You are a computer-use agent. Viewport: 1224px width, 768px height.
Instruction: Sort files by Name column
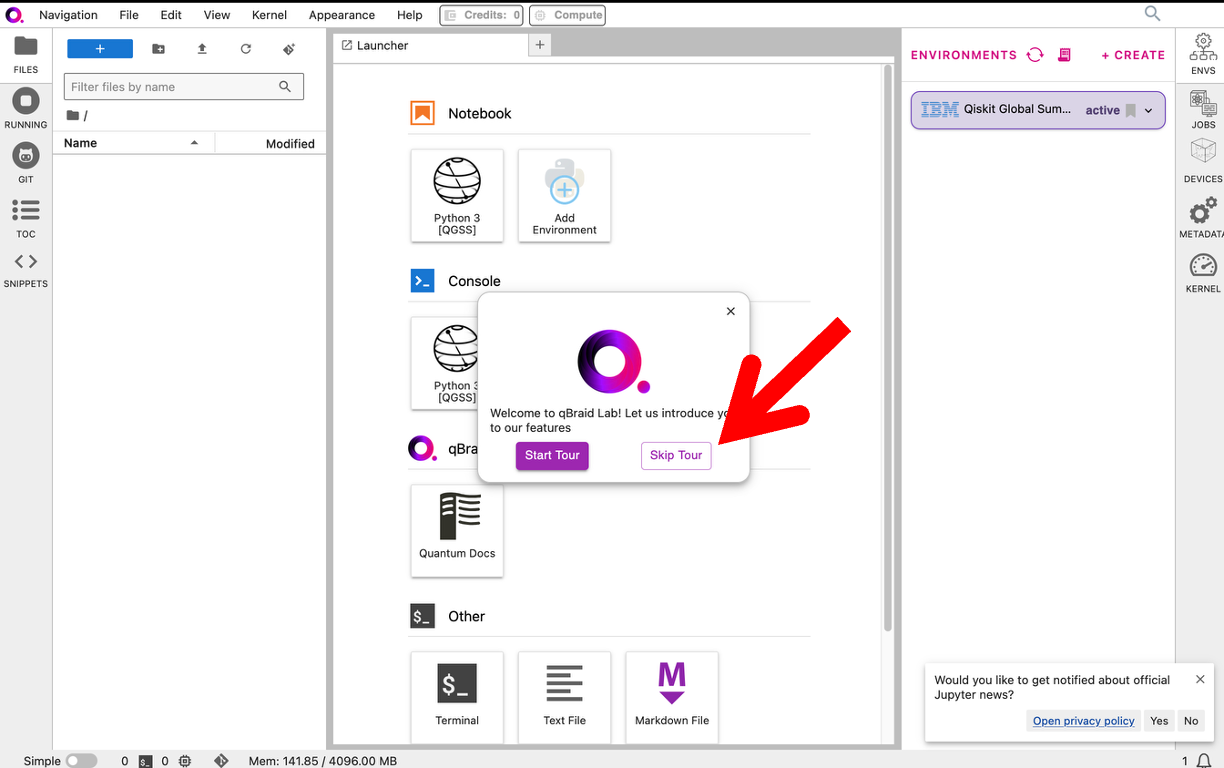pyautogui.click(x=133, y=143)
